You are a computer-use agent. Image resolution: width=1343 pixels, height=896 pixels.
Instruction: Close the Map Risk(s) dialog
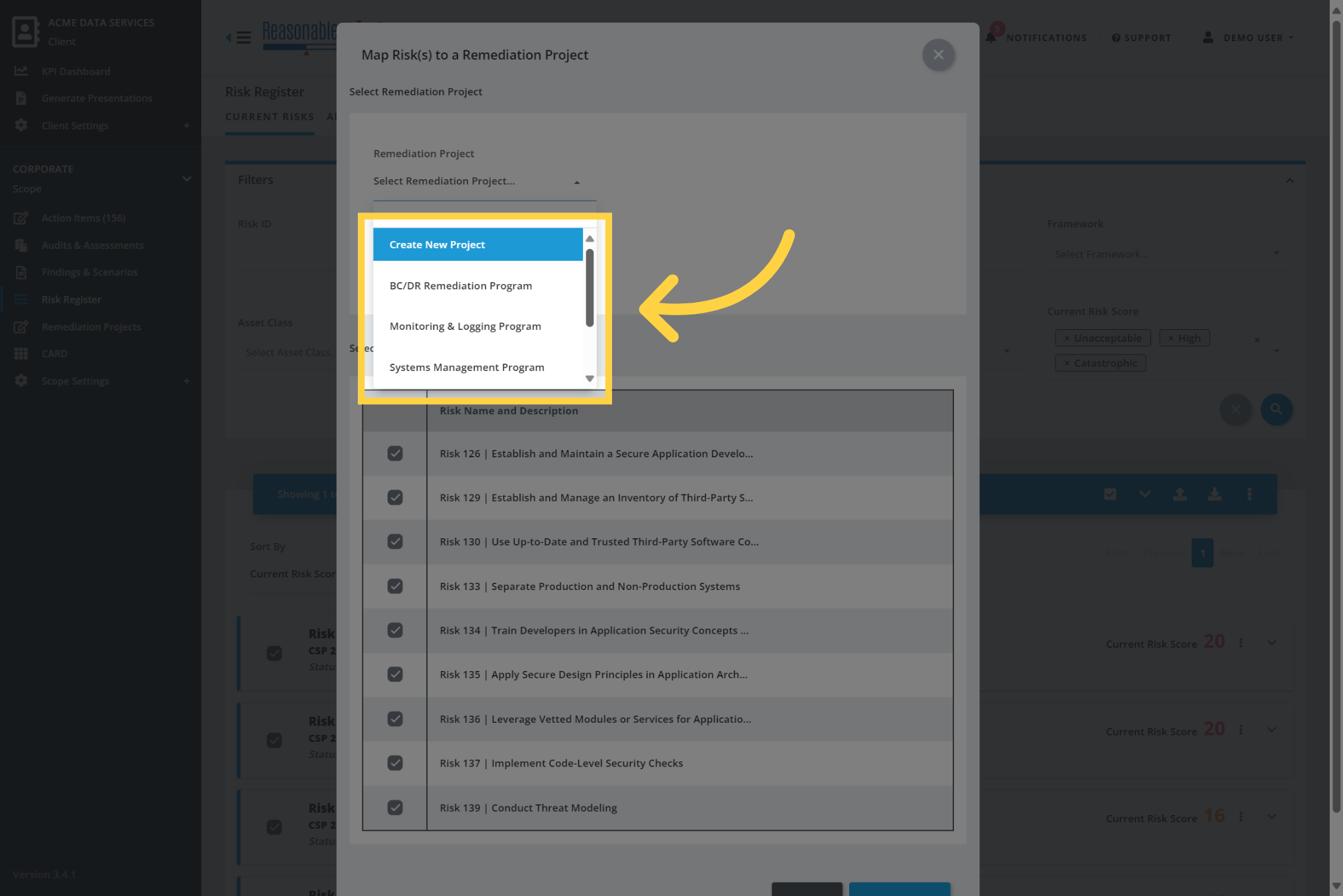(938, 55)
